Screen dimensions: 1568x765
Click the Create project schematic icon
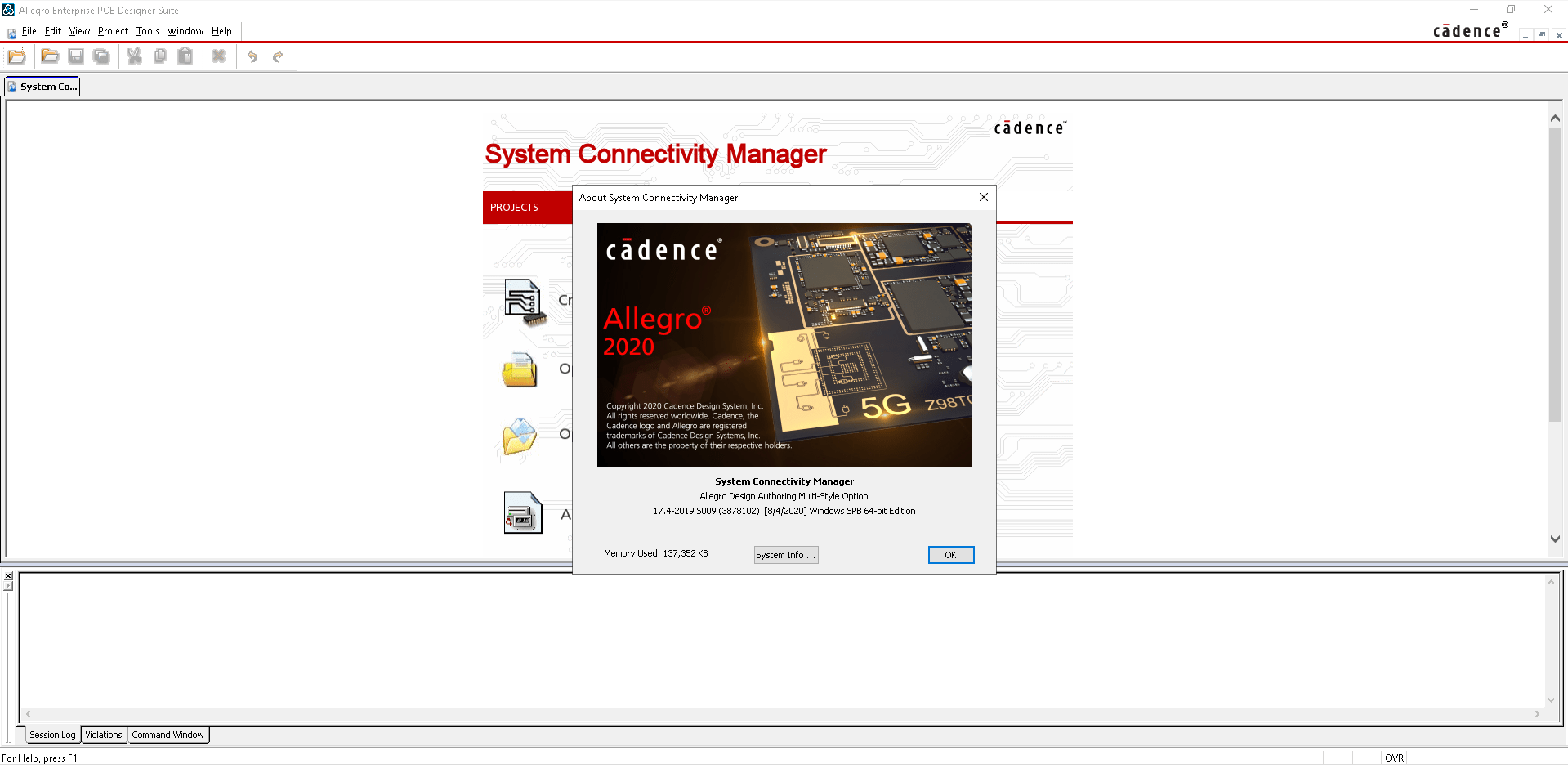point(525,302)
